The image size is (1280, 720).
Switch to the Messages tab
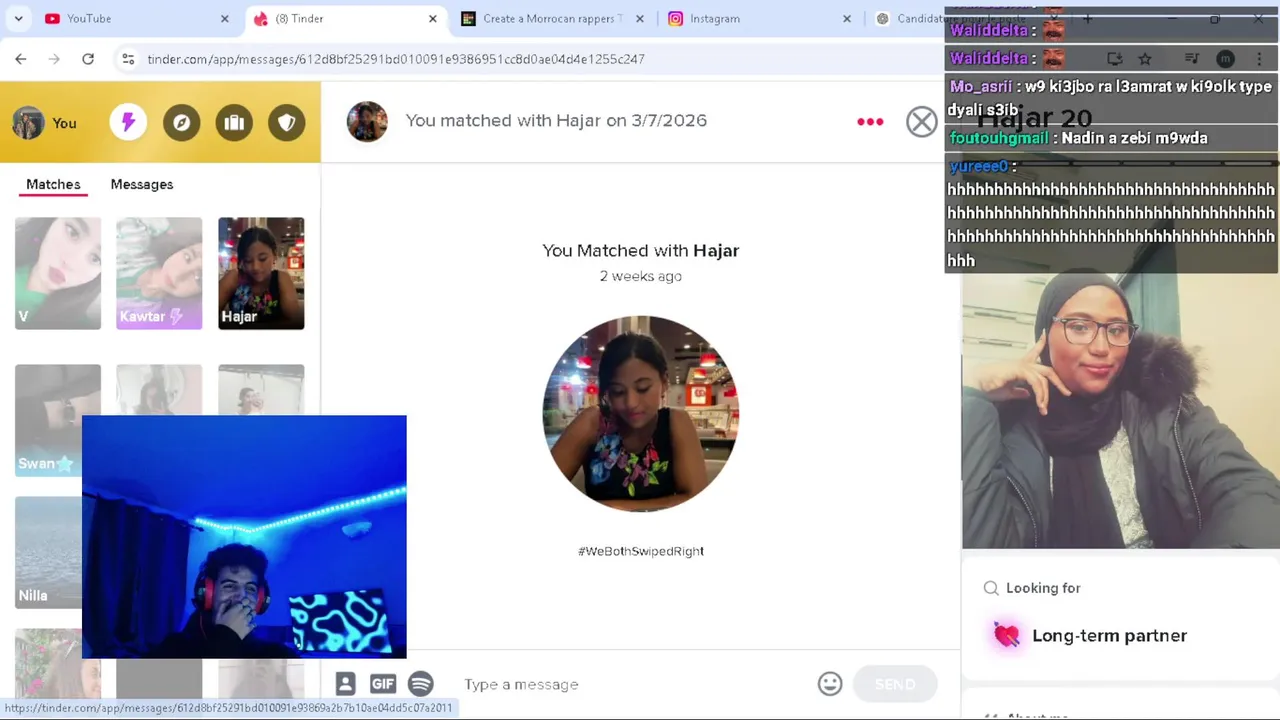click(142, 184)
